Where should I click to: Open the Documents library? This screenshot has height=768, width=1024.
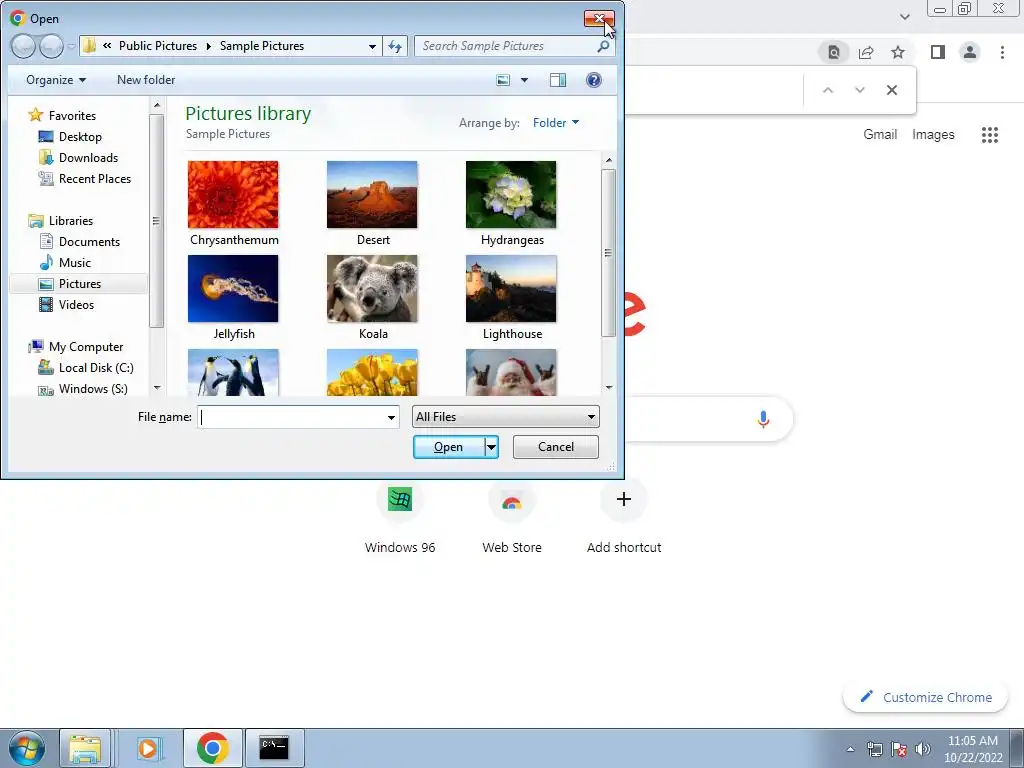(89, 242)
